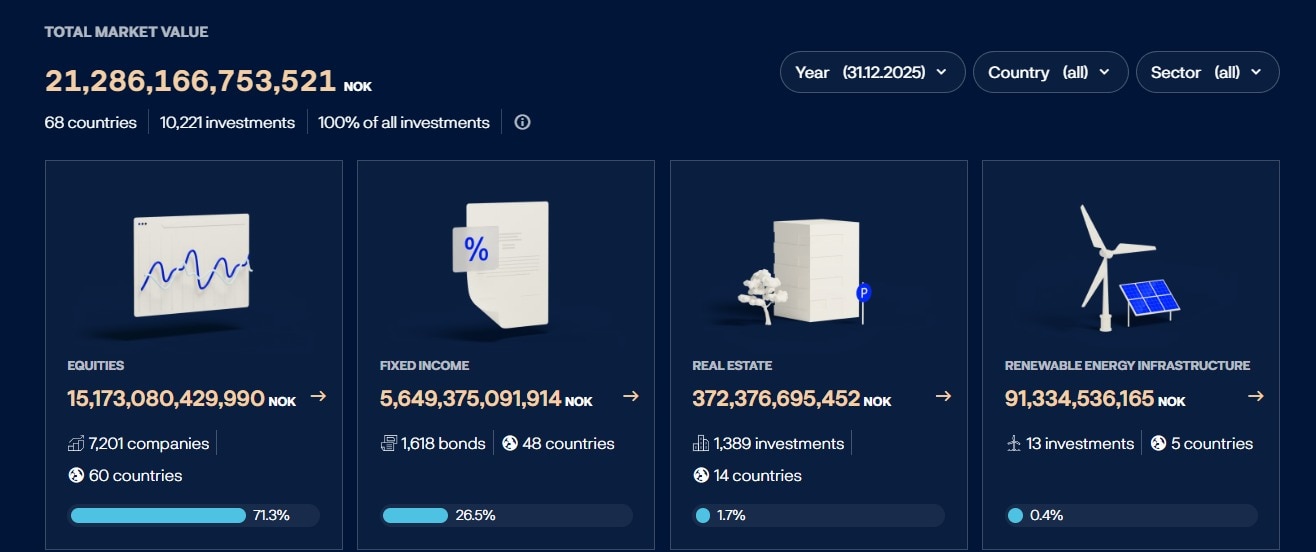
Task: Expand the Country (all) filter
Action: click(x=1050, y=72)
